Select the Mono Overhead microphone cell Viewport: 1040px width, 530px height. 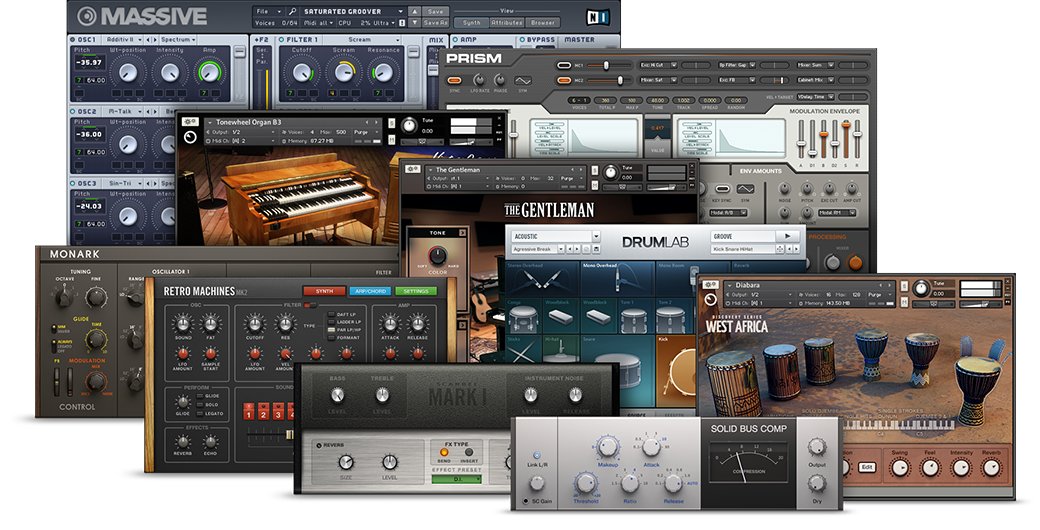click(x=618, y=279)
